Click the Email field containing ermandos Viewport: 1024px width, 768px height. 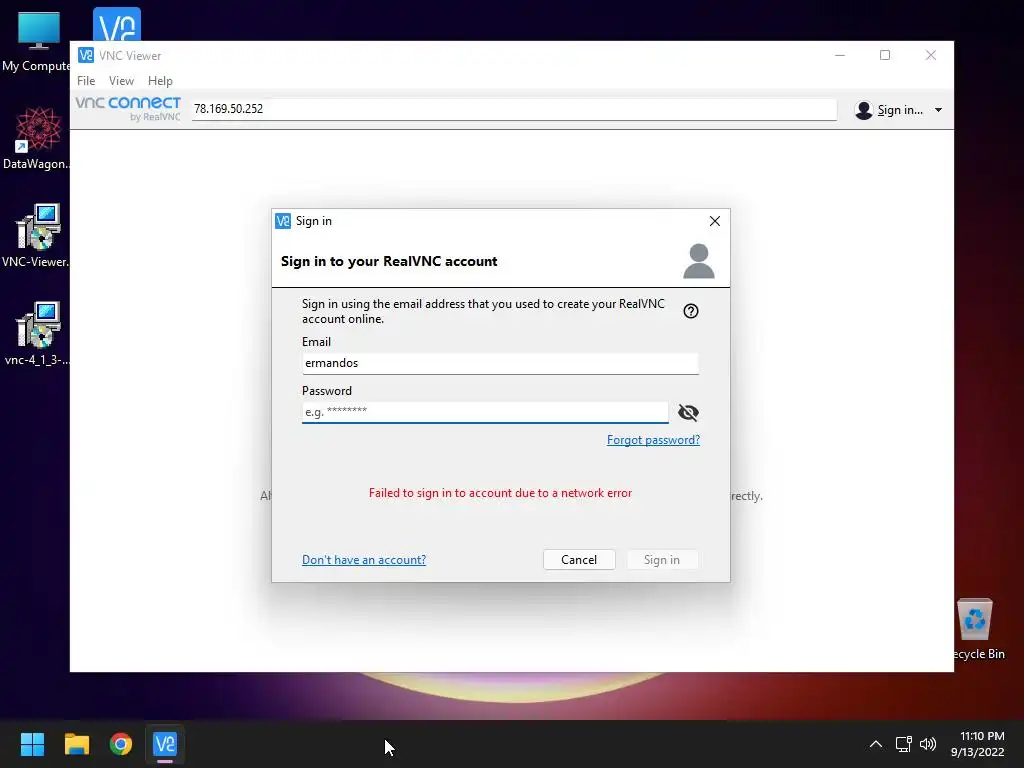tap(500, 363)
